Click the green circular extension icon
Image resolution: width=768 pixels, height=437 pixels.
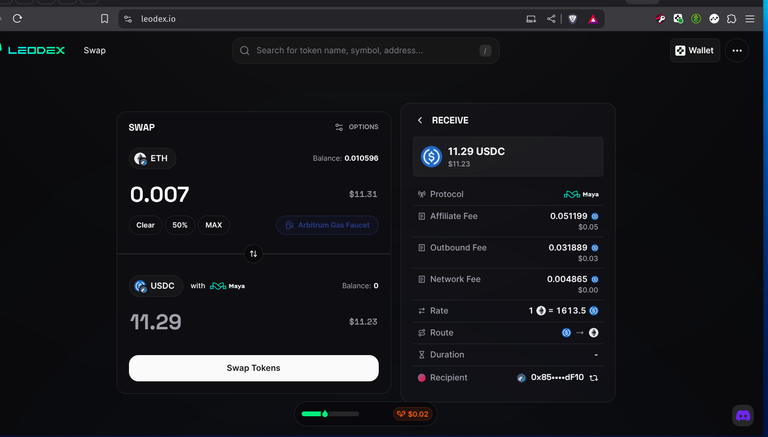(696, 19)
